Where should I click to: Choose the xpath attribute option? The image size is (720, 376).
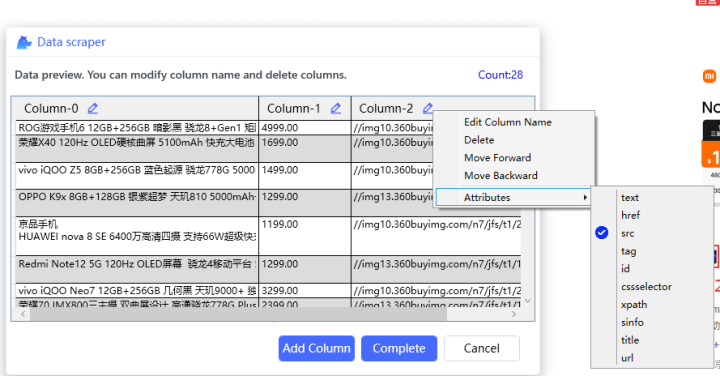click(x=634, y=304)
